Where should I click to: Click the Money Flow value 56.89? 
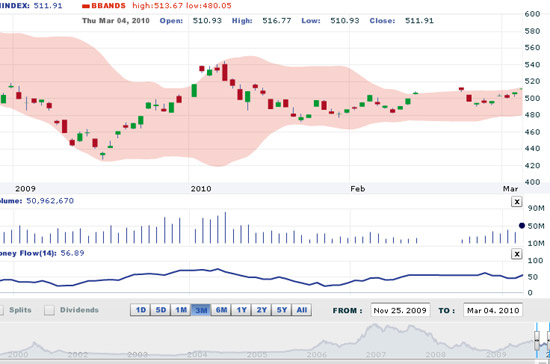[72, 253]
